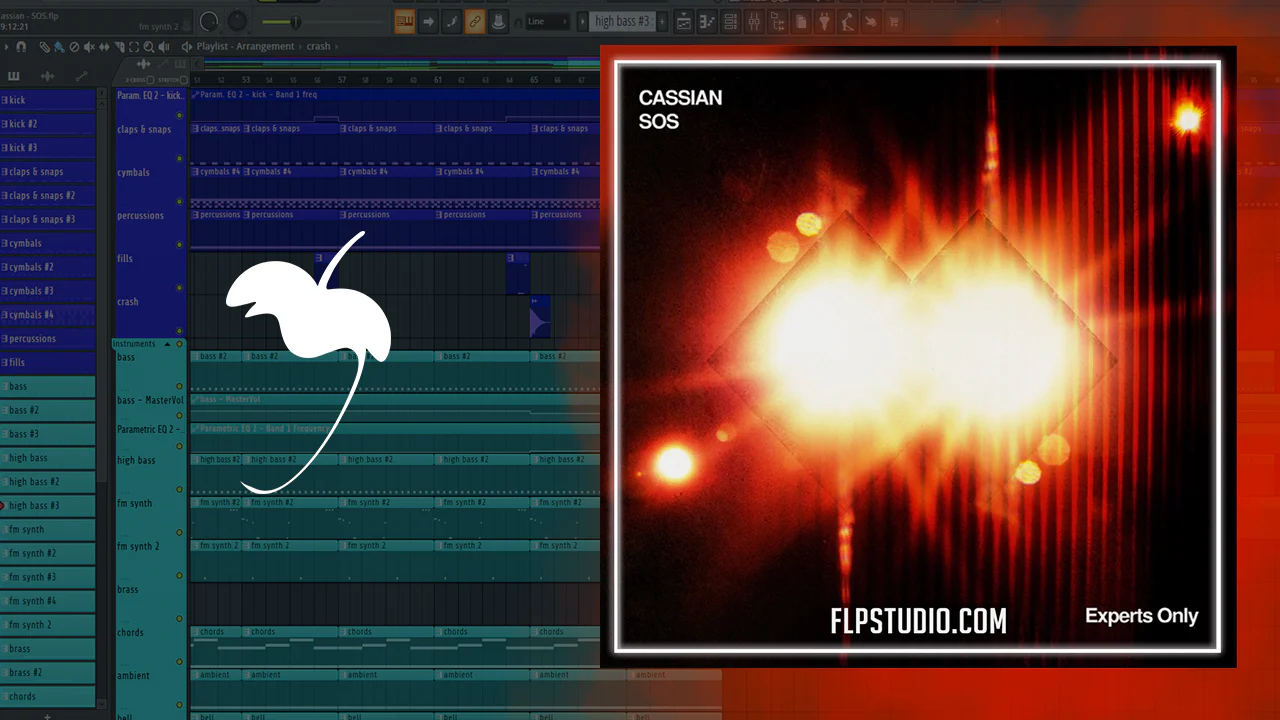Mute the Instruments track group
Viewport: 1280px width, 720px height.
pos(180,344)
